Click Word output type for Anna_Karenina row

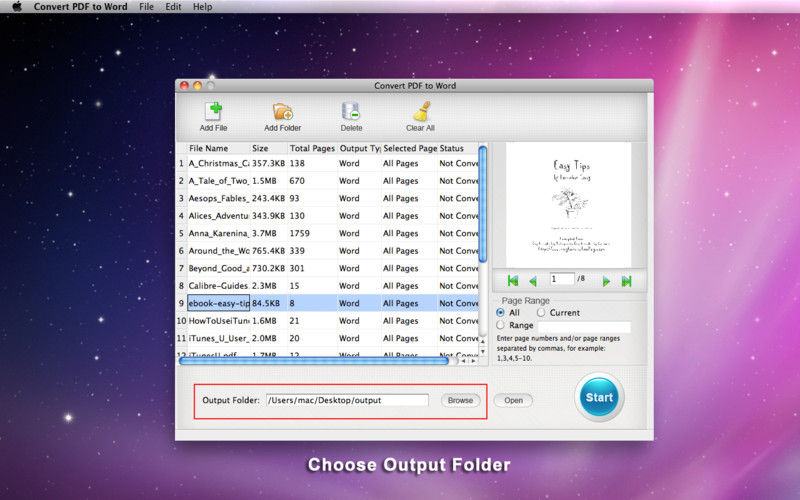359,233
